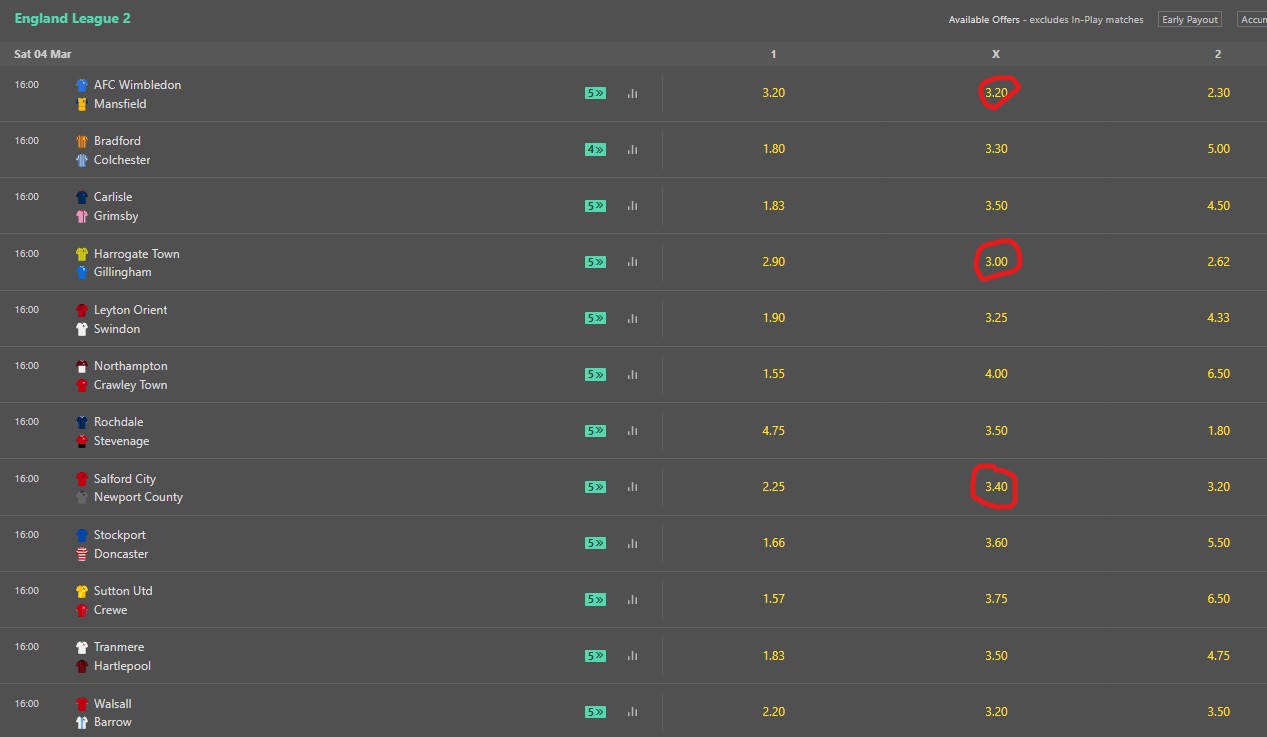View stats icon for Harrogate Town v Gillingham
The width and height of the screenshot is (1267, 737).
coord(632,262)
